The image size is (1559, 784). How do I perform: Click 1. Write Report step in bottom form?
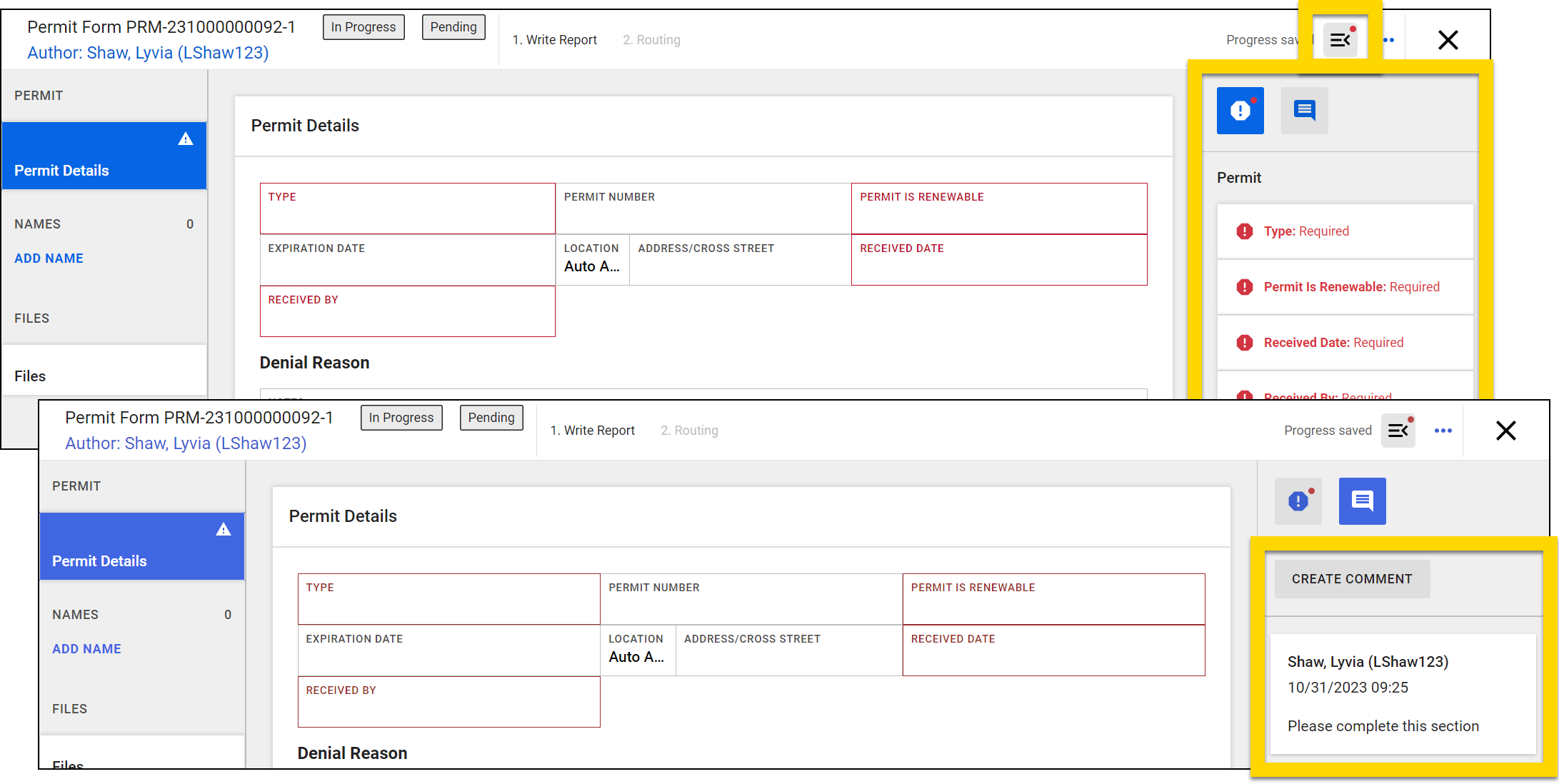pos(592,431)
